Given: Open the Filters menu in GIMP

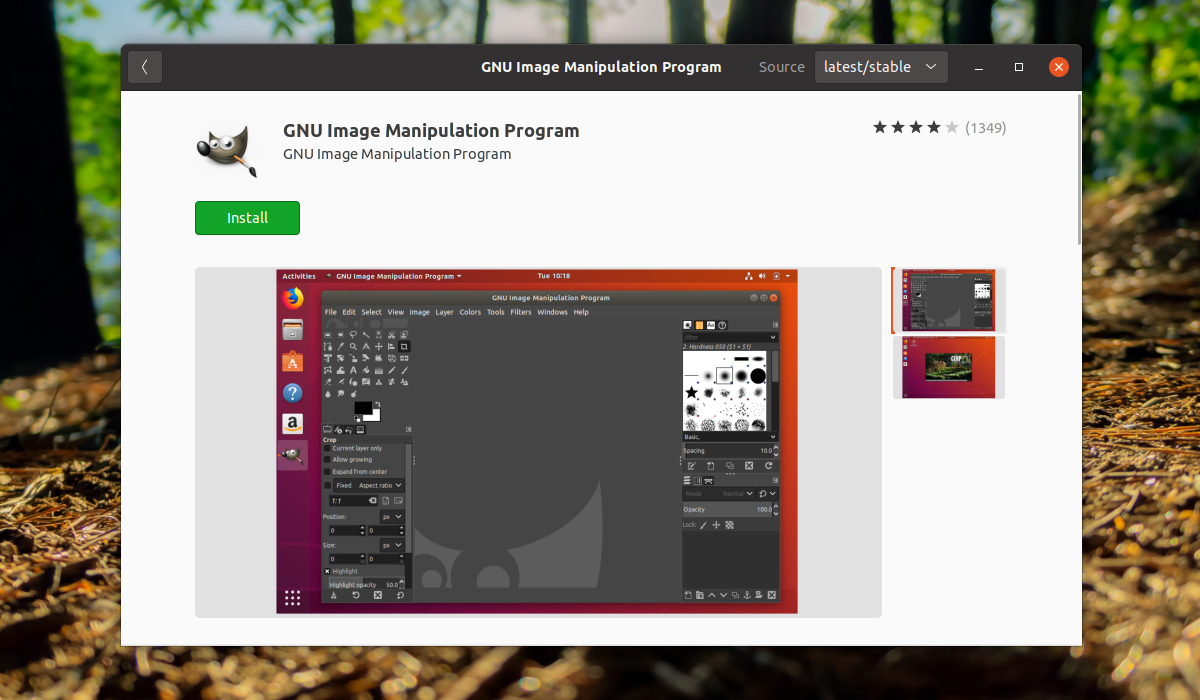Looking at the screenshot, I should point(521,312).
